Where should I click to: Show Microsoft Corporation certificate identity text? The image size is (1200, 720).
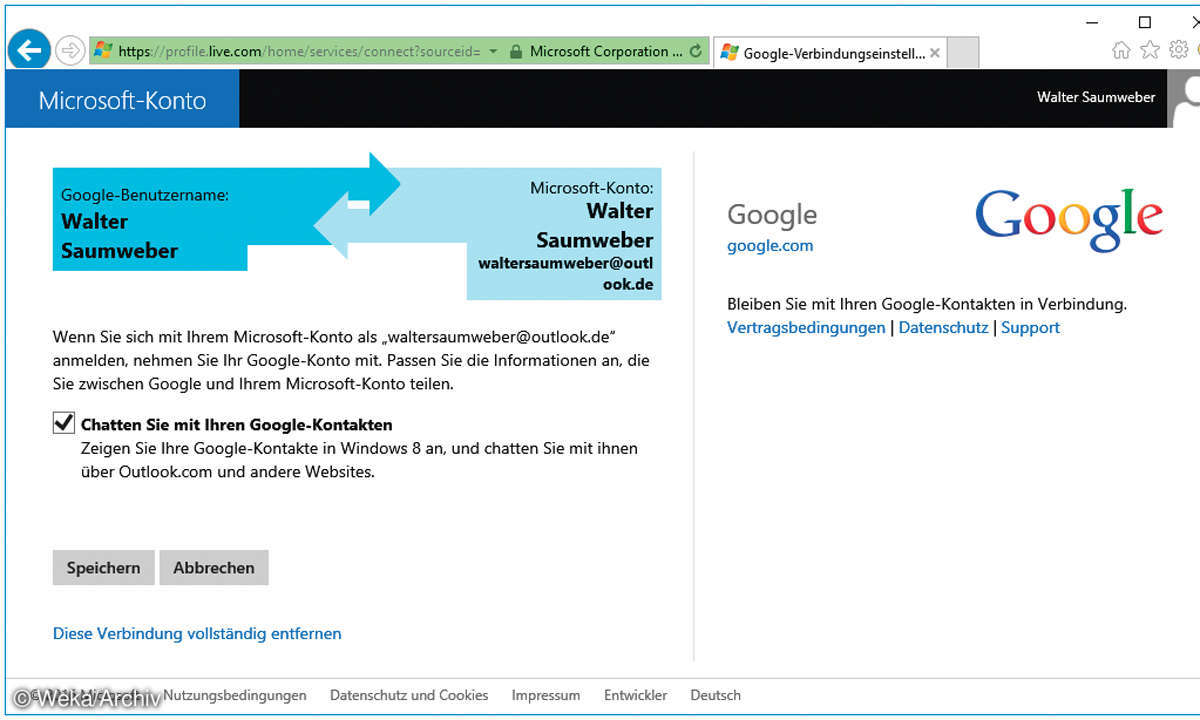(607, 51)
